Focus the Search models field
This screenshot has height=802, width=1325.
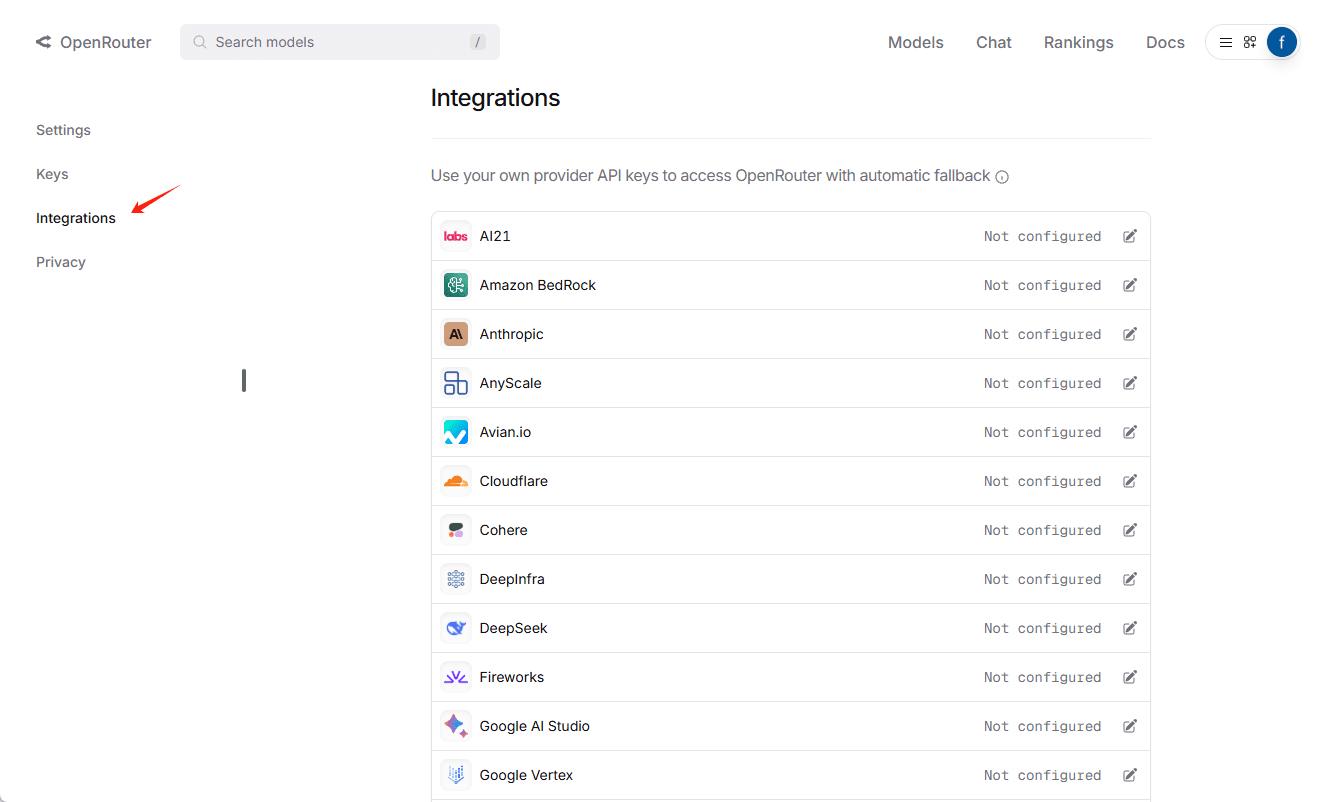tap(339, 42)
